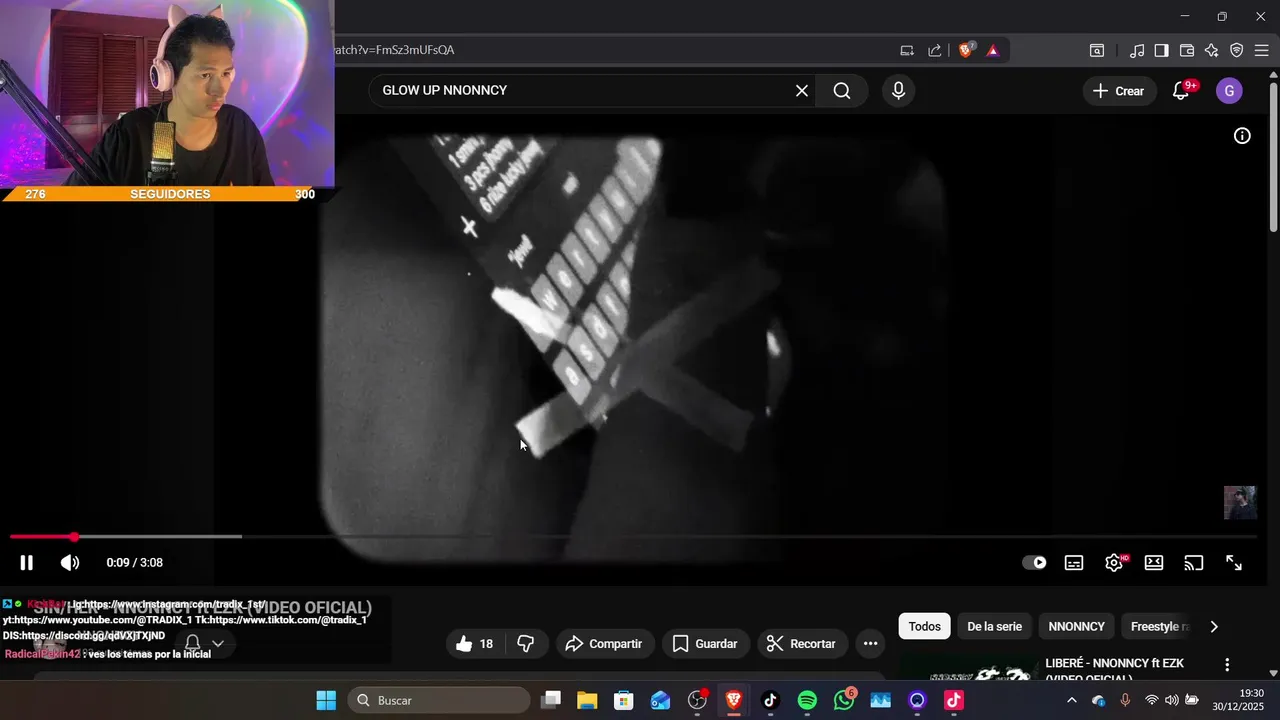Open Task View in taskbar
The height and width of the screenshot is (720, 1280).
[x=551, y=700]
